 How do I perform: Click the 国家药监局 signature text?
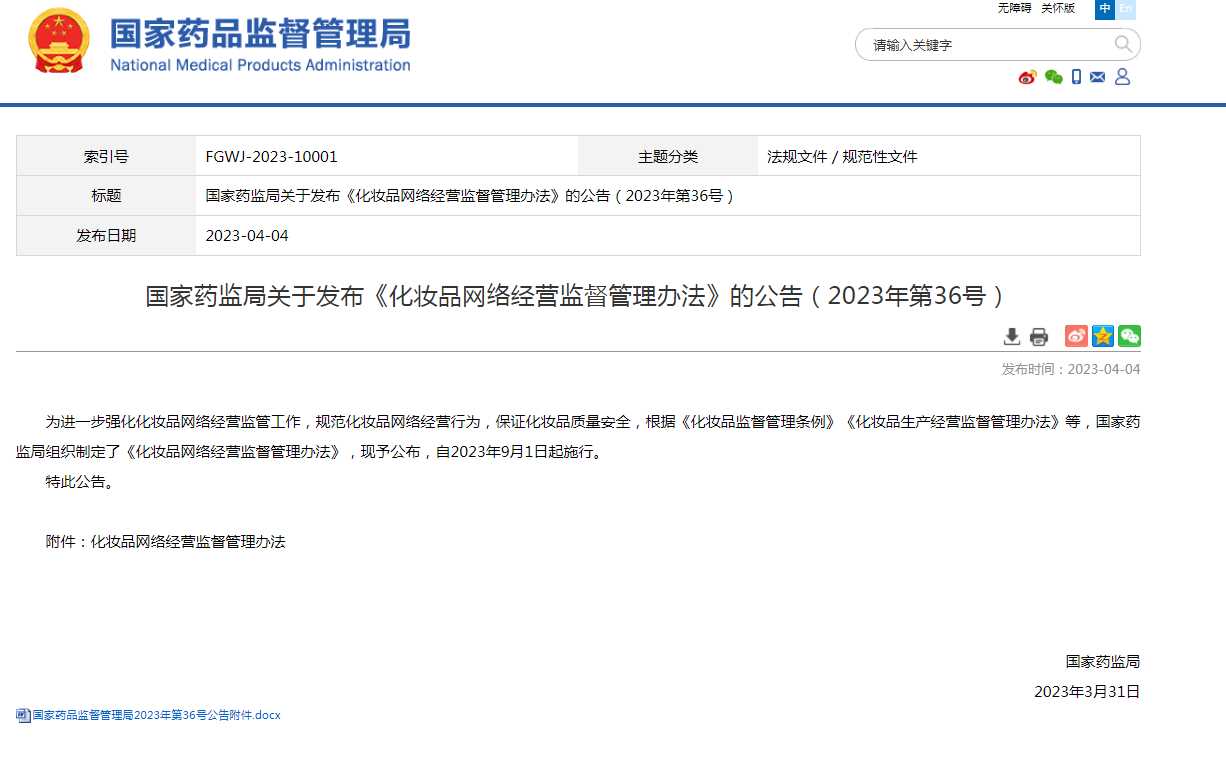pos(1103,661)
